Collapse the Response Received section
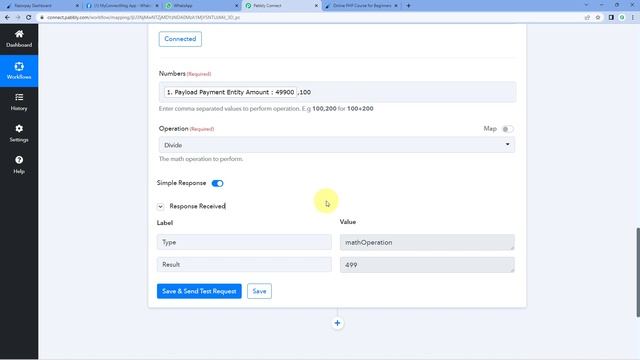This screenshot has height=360, width=640. coord(160,207)
